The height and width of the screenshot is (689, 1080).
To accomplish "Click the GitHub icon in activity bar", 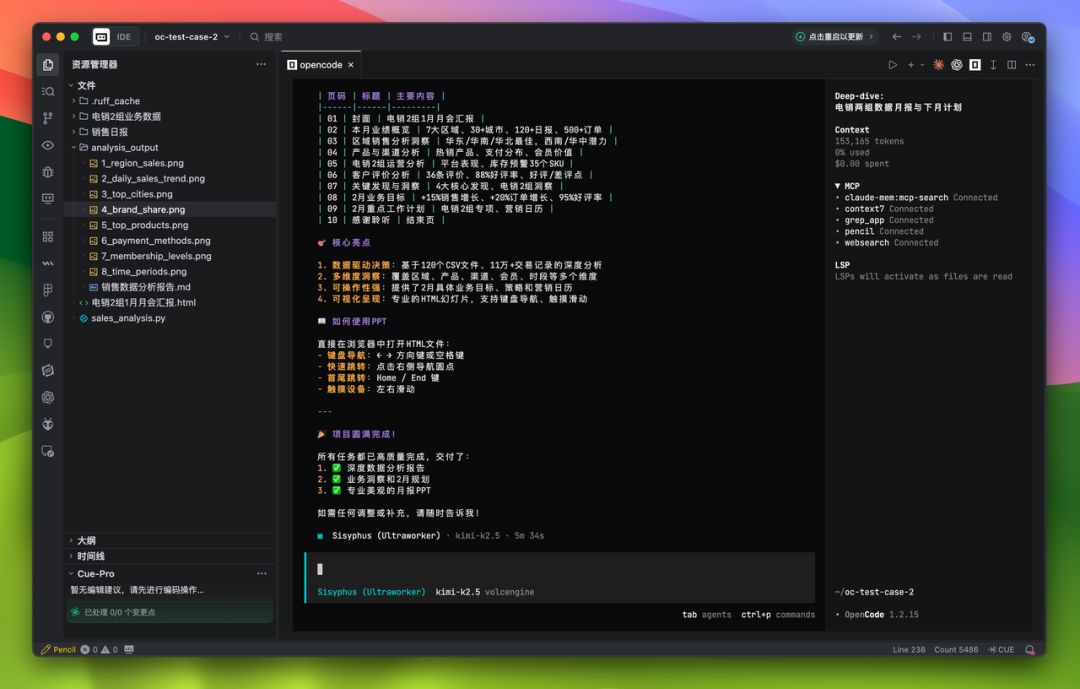I will point(48,317).
